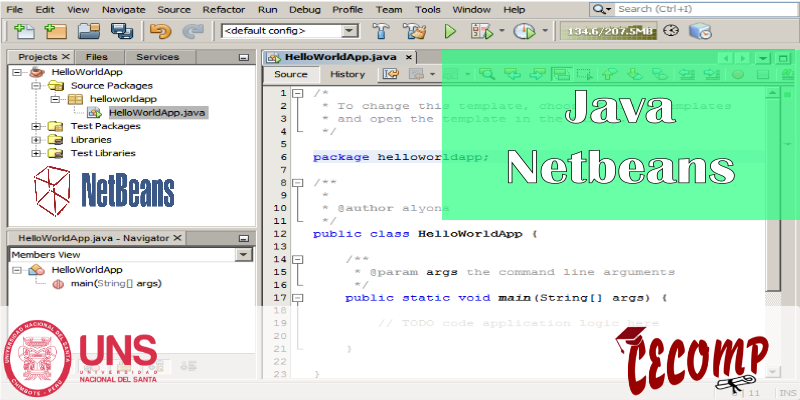Select main(String[] args) in Navigator
The width and height of the screenshot is (800, 400).
coord(116,284)
